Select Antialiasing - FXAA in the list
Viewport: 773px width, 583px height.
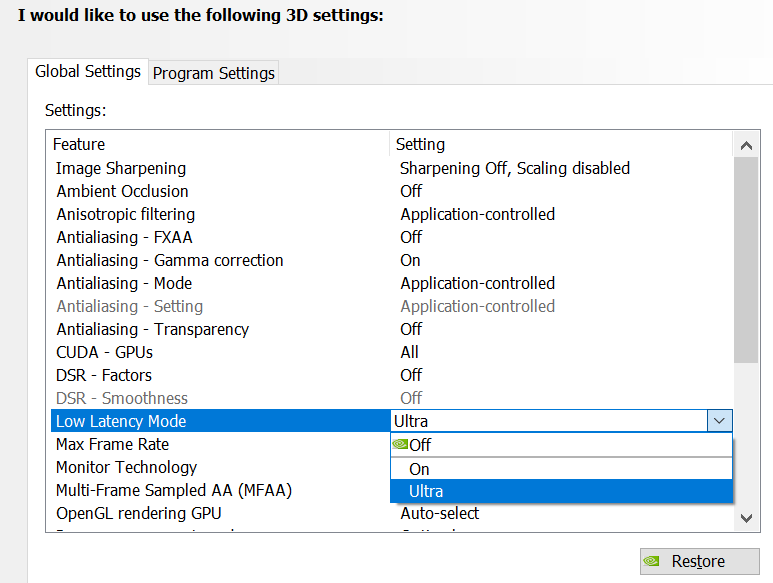pyautogui.click(x=124, y=237)
